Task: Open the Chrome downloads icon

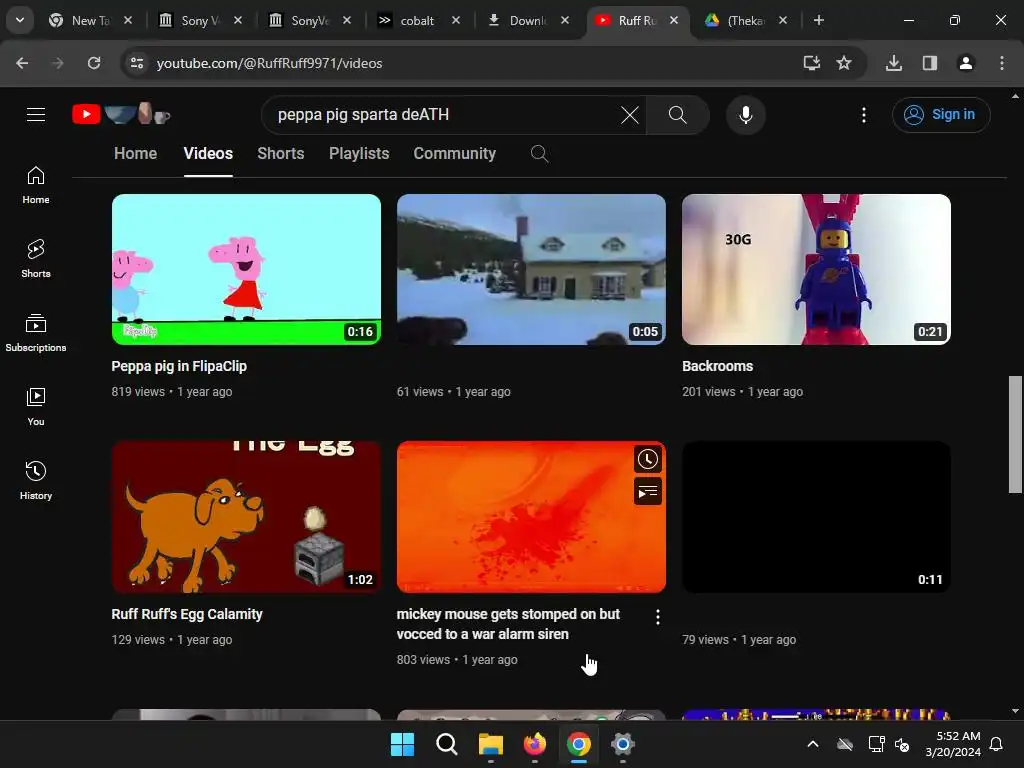Action: pyautogui.click(x=893, y=63)
